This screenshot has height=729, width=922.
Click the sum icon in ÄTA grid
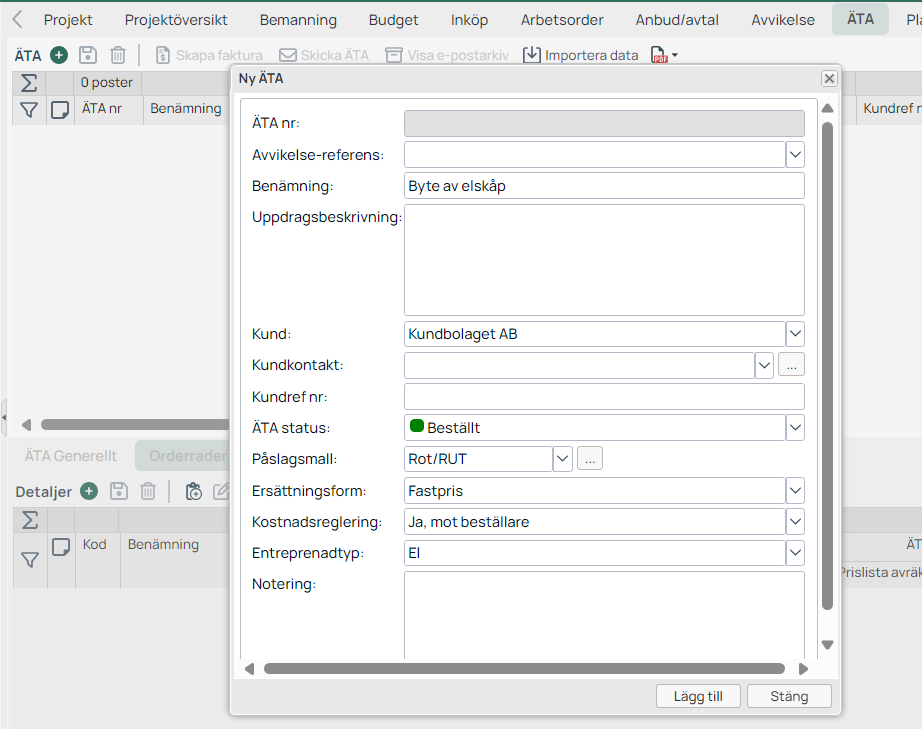pyautogui.click(x=29, y=83)
